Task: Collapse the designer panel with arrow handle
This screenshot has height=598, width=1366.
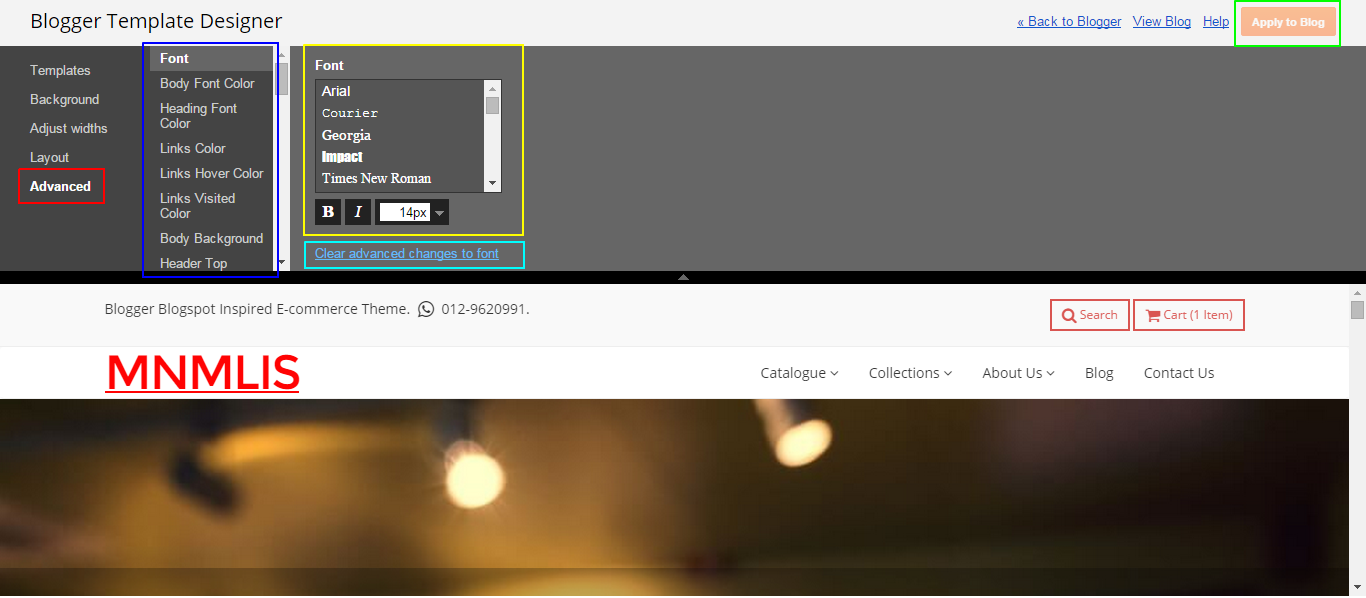Action: coord(683,277)
